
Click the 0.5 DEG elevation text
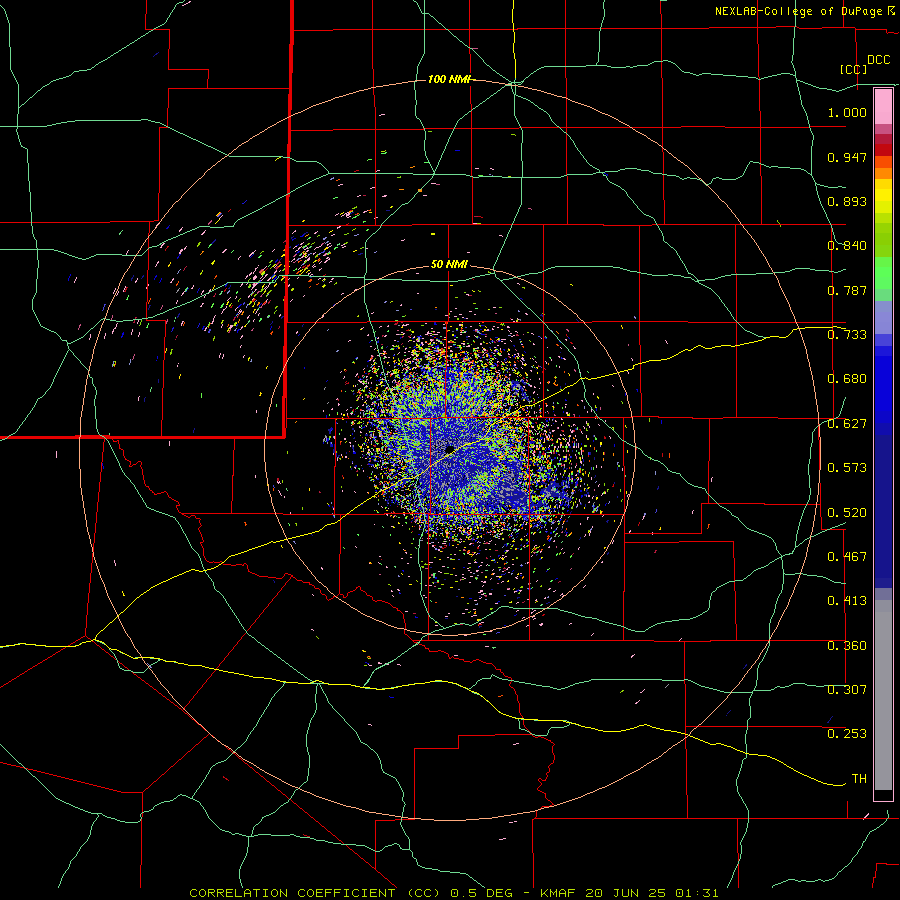coord(481,893)
